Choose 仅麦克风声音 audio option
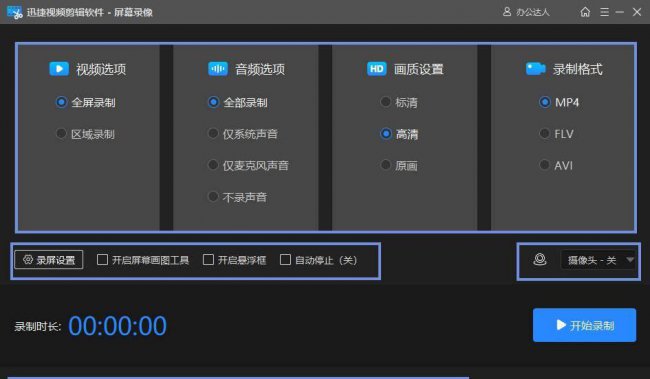This screenshot has width=650, height=379. click(213, 165)
